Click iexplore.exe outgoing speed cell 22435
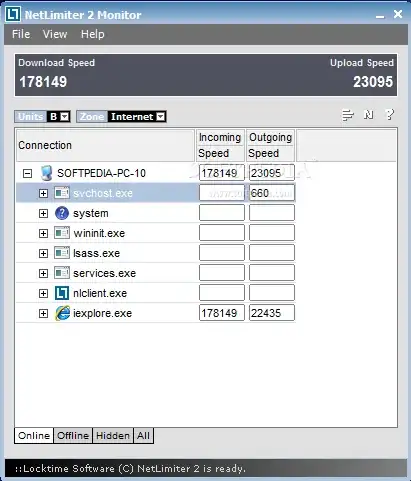Image resolution: width=411 pixels, height=481 pixels. tap(272, 313)
